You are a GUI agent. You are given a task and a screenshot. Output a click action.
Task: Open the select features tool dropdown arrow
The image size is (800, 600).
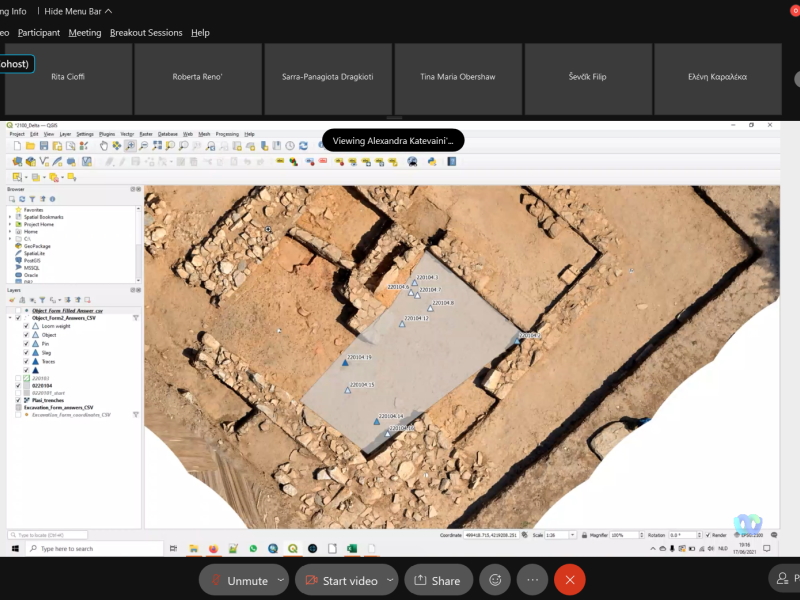pyautogui.click(x=26, y=178)
